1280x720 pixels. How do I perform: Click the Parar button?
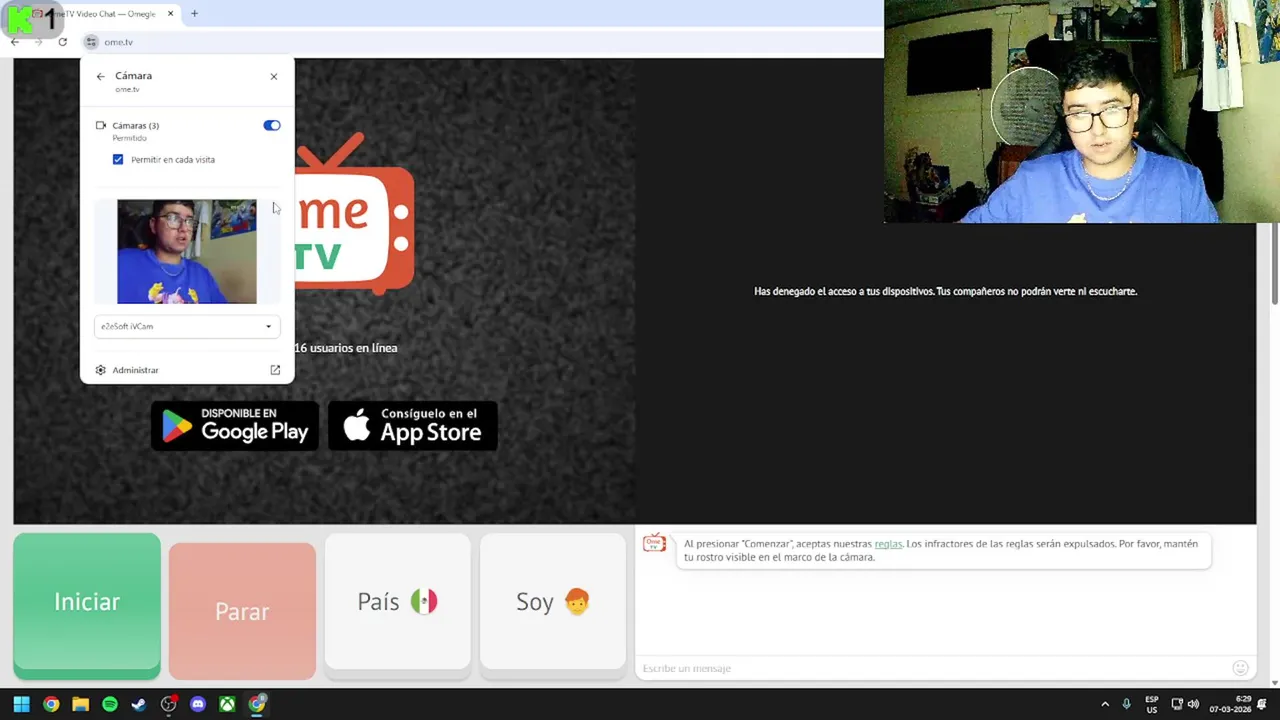(242, 611)
